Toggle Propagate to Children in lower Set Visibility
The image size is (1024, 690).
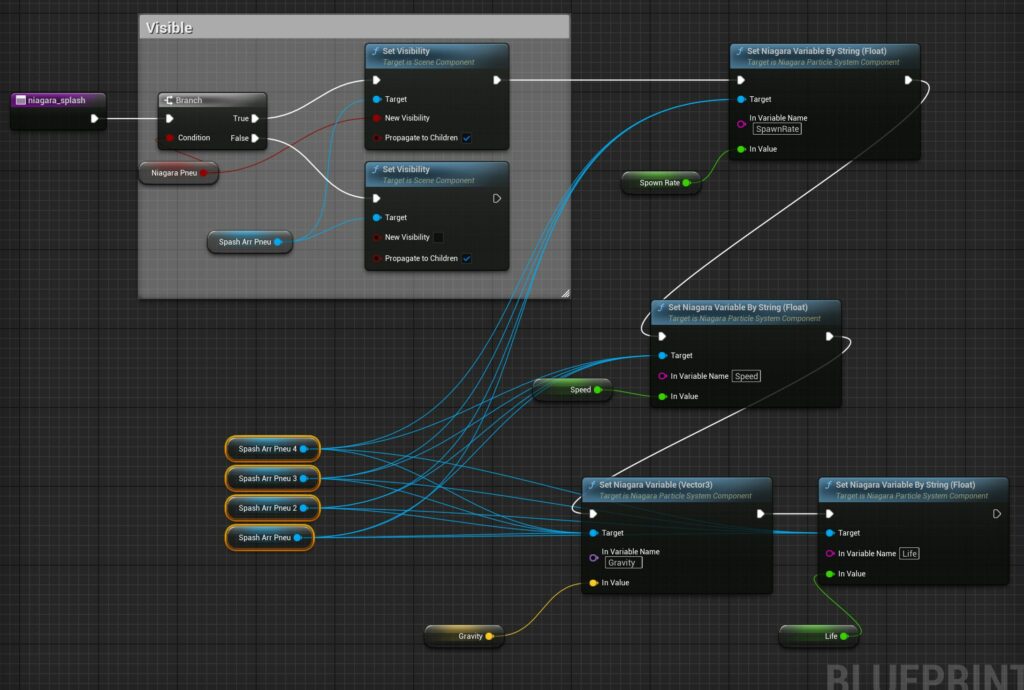(467, 258)
